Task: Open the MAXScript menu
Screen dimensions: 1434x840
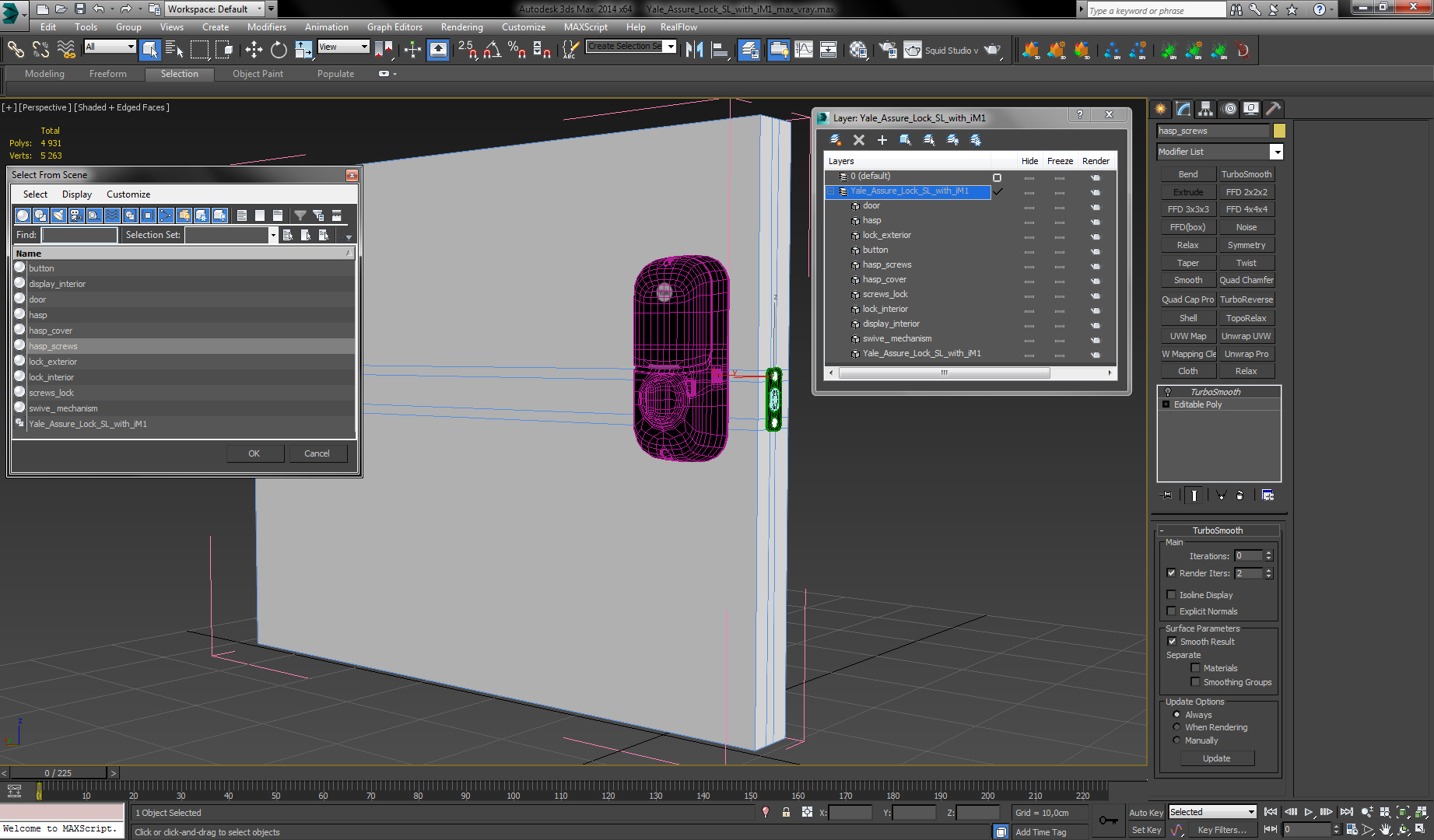Action: [x=586, y=27]
